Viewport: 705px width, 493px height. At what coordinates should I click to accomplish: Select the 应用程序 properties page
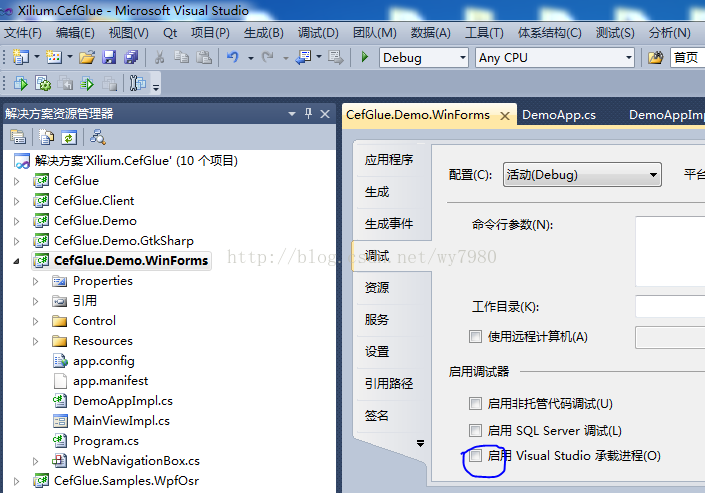[389, 160]
